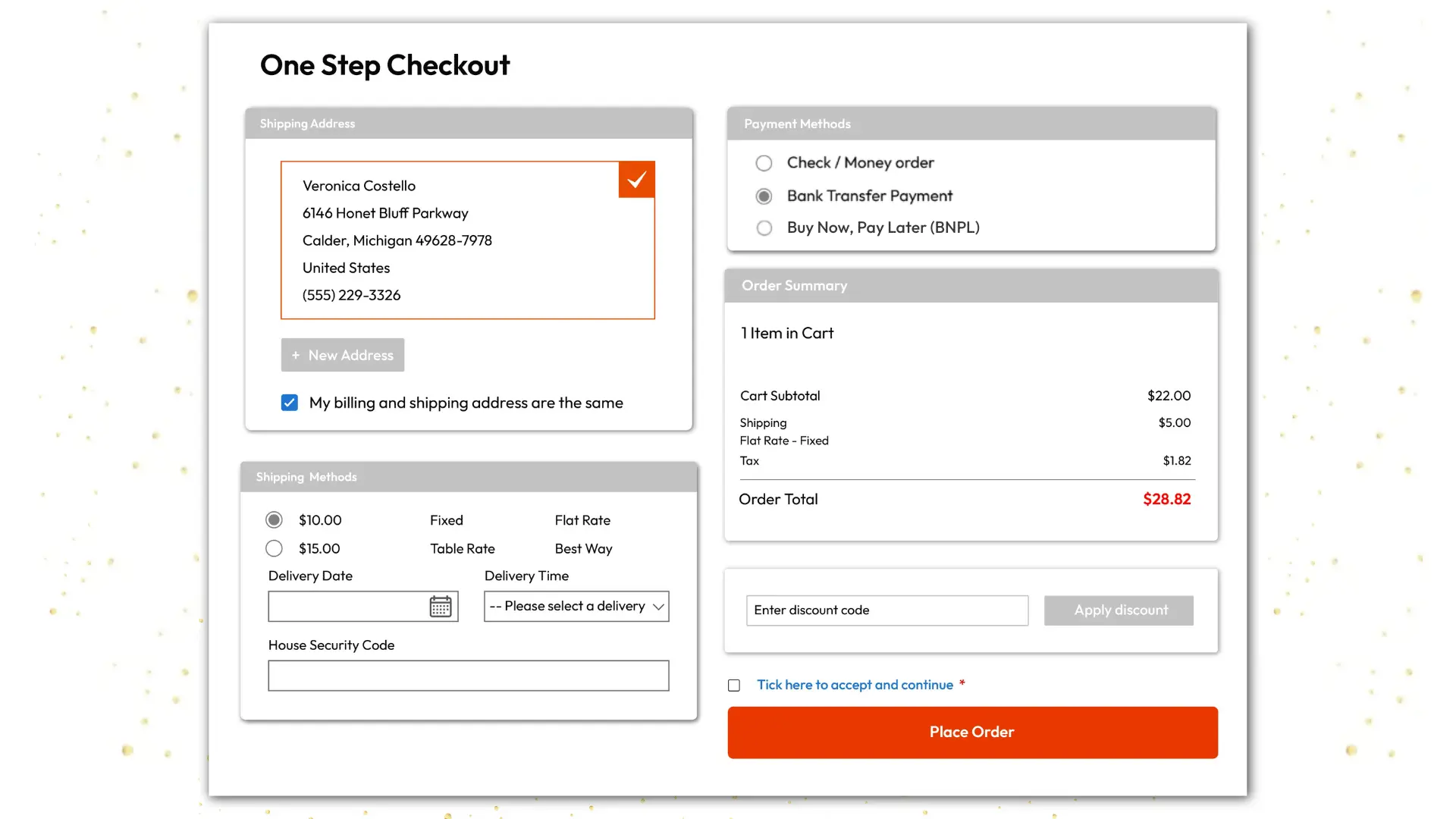Select the Check / Money order payment option
This screenshot has width=1456, height=819.
[x=764, y=162]
